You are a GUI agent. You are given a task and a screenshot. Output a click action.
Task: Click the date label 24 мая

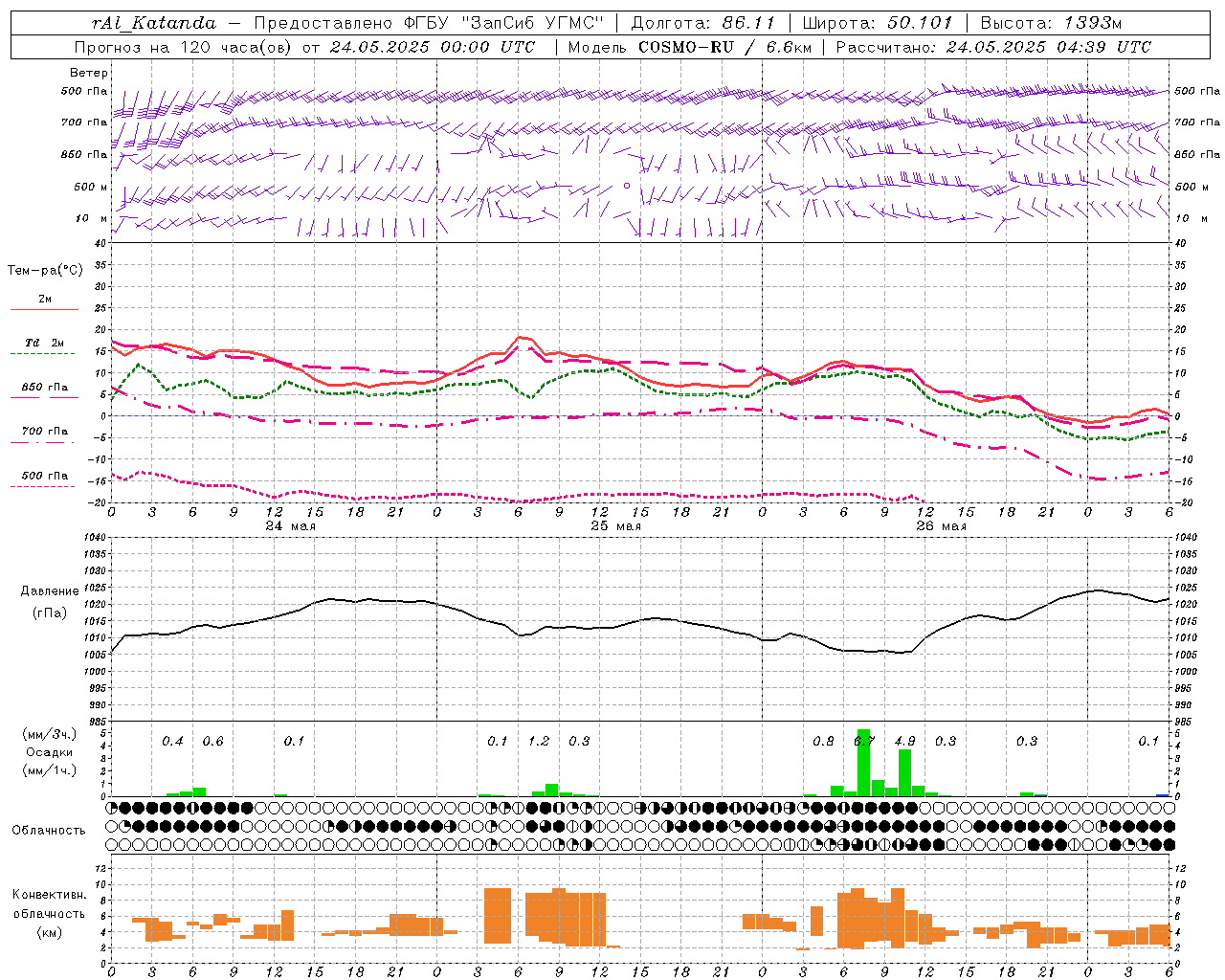[x=291, y=526]
